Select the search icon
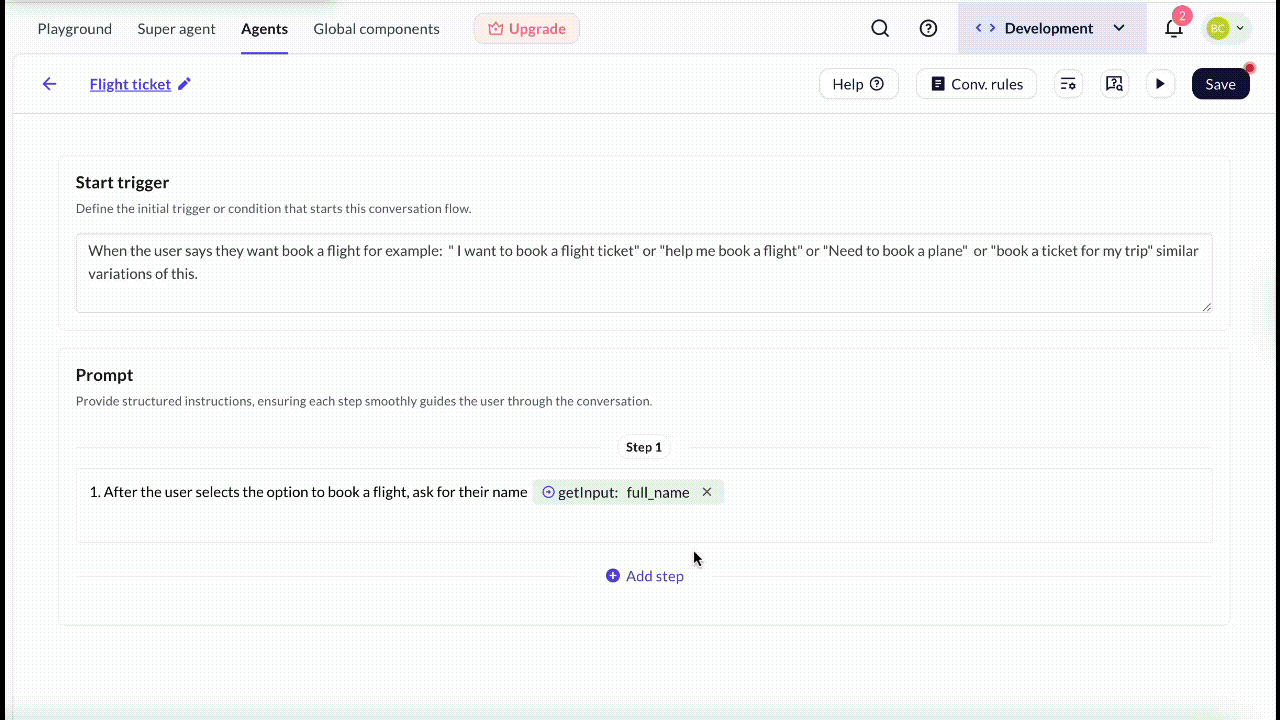 [880, 28]
